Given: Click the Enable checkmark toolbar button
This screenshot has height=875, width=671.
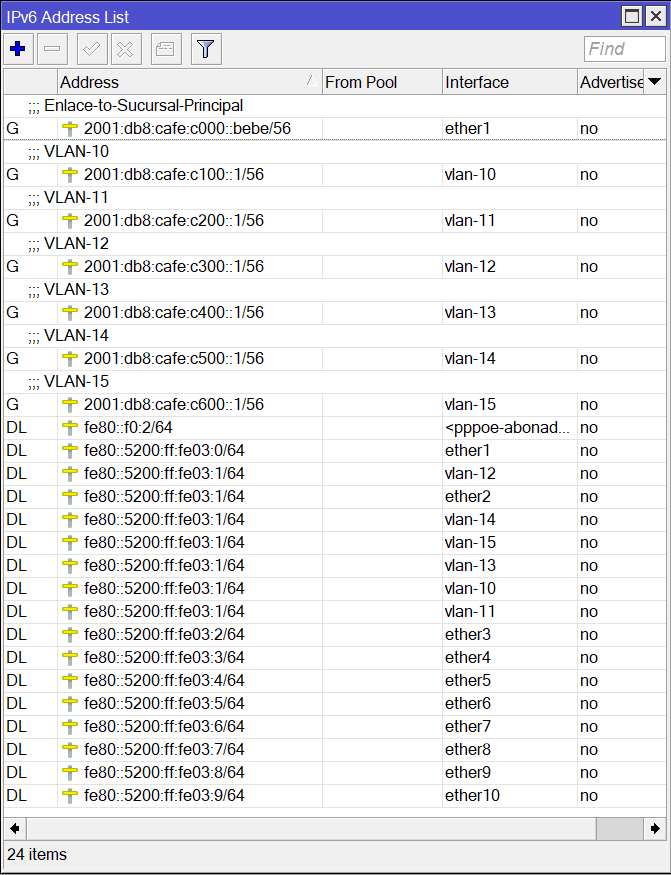Looking at the screenshot, I should pos(92,48).
